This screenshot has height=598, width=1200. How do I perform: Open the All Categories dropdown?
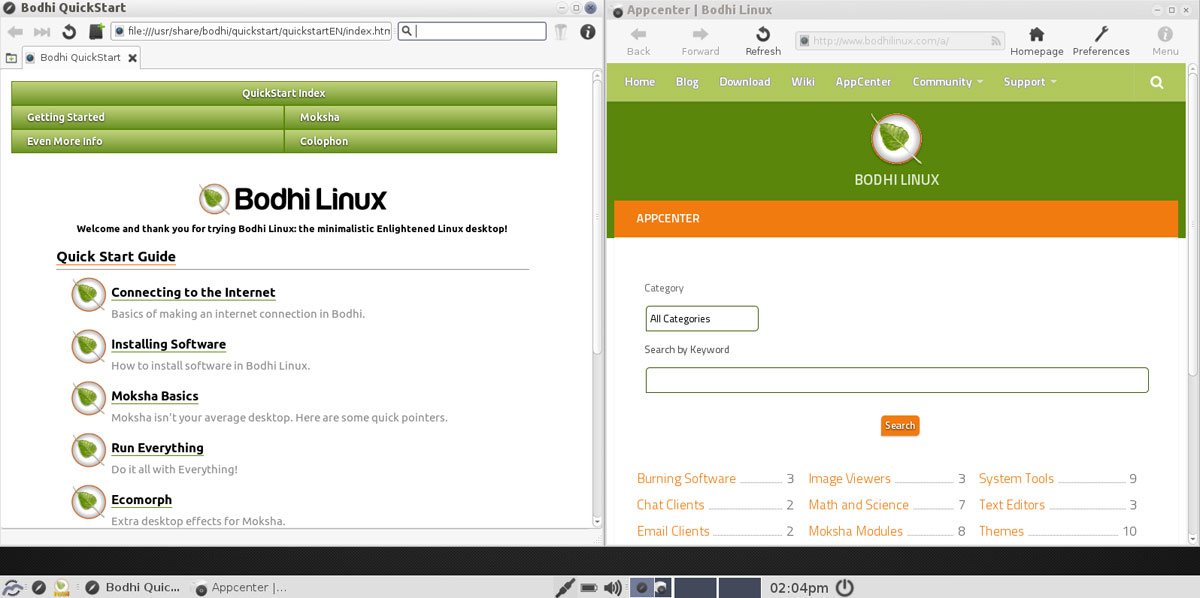point(702,319)
